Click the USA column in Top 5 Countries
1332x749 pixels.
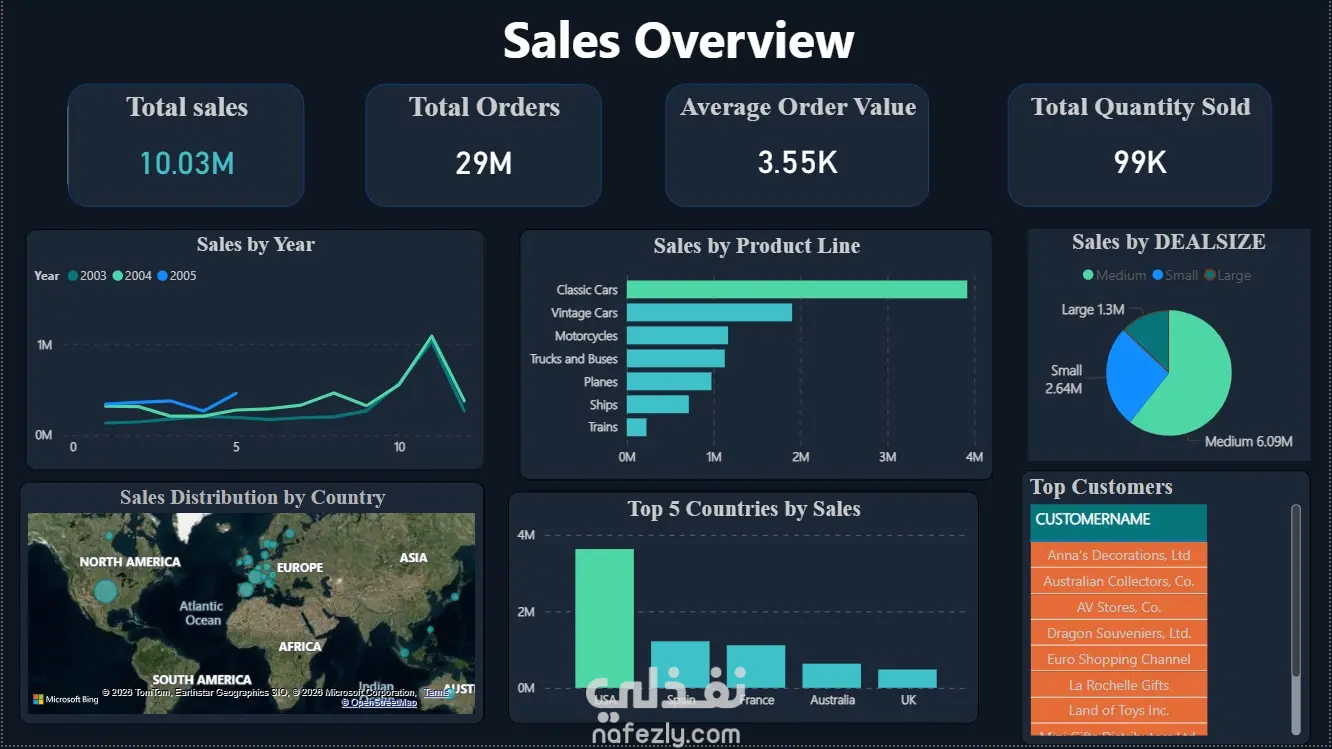click(x=604, y=618)
